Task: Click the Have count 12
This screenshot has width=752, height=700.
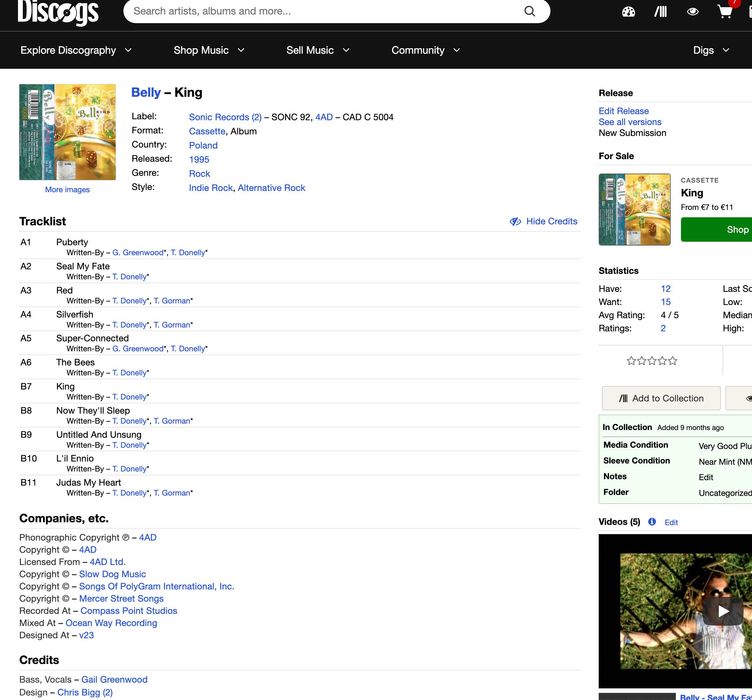Action: tap(666, 289)
